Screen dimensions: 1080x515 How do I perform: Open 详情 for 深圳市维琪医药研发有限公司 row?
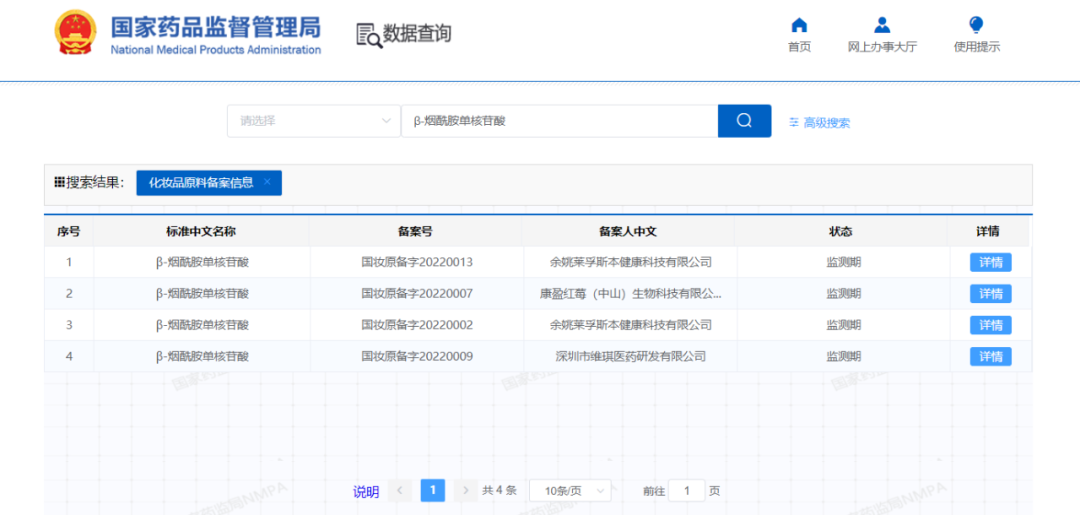[x=990, y=357]
